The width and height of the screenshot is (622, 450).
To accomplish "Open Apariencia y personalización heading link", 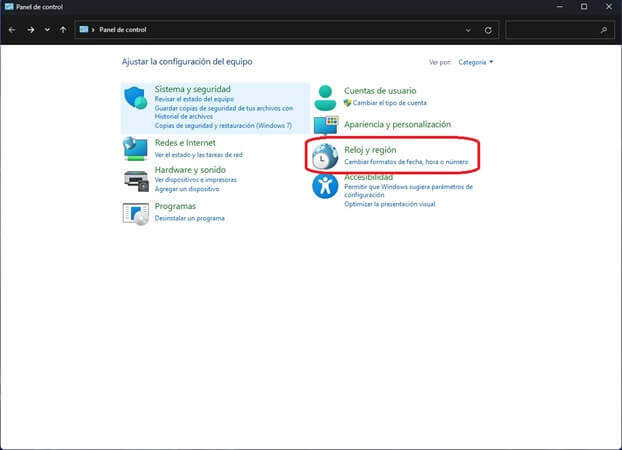I will [397, 125].
